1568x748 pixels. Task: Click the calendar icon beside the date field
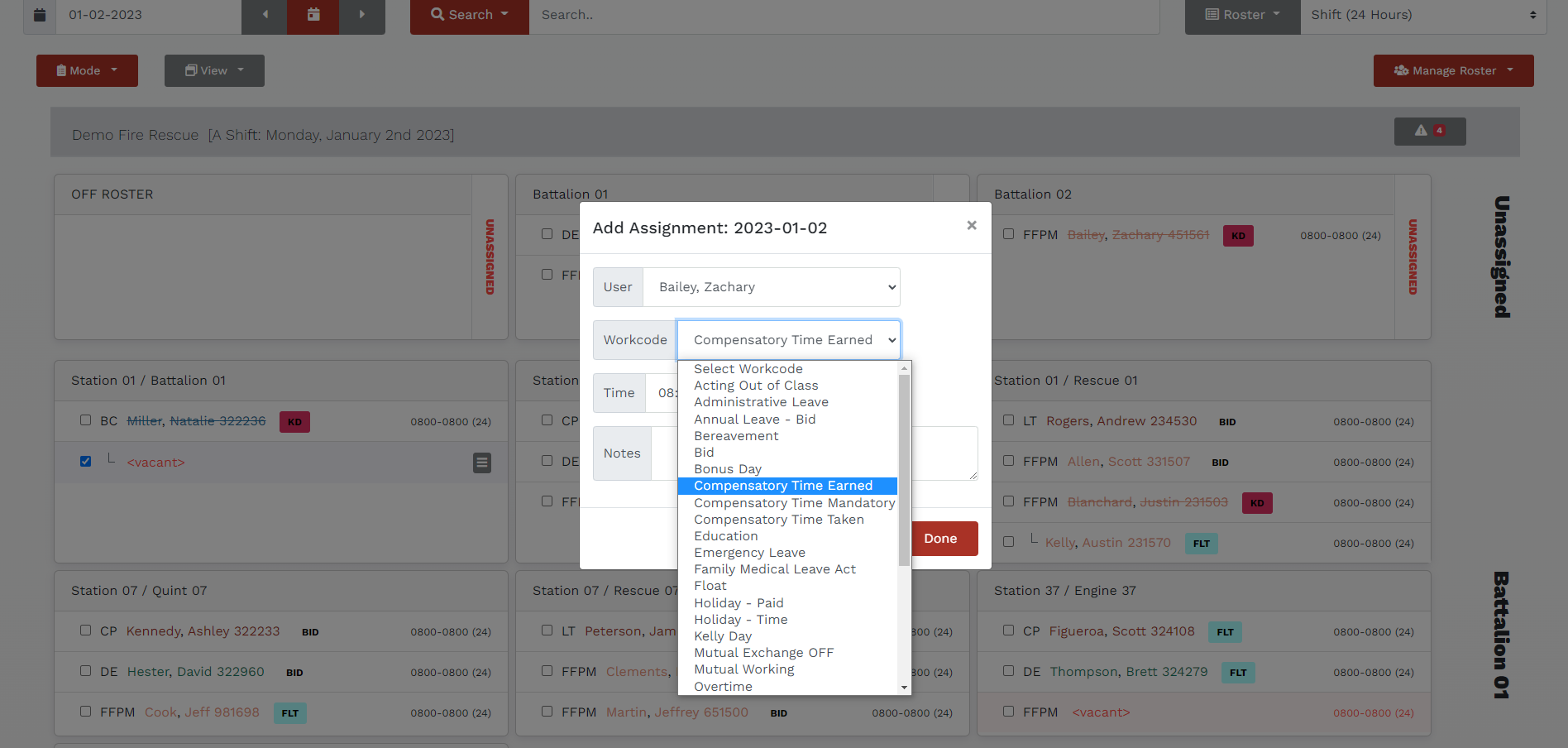point(40,15)
